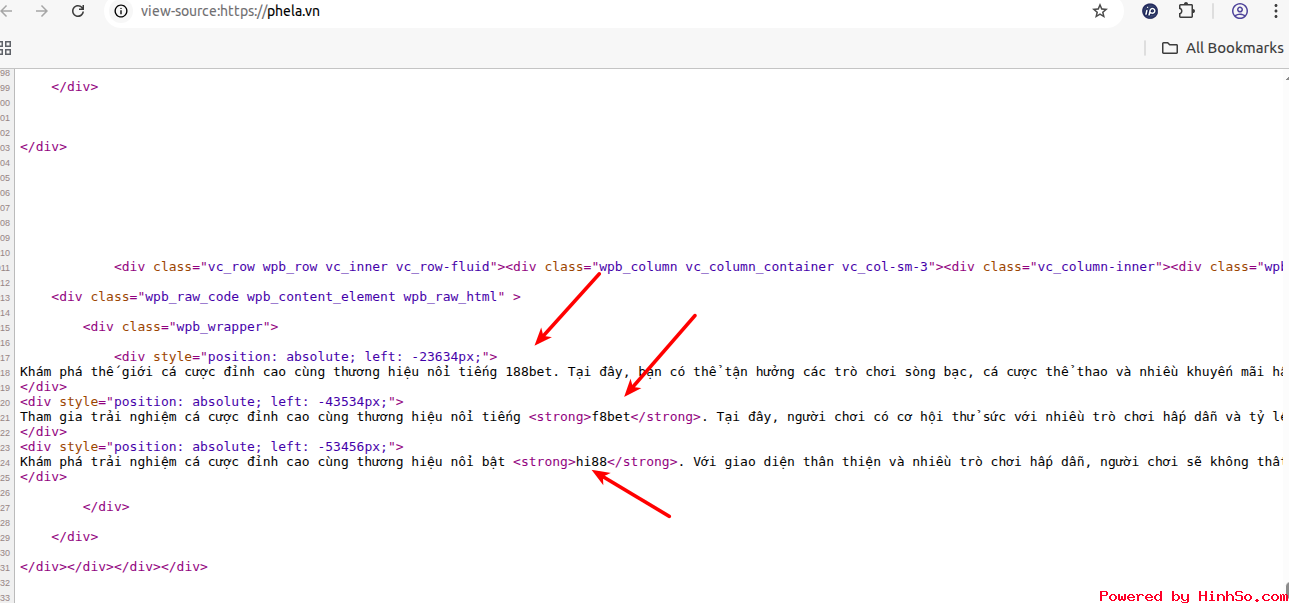This screenshot has height=603, width=1289.
Task: Click the Powered by HinhSo.com watermark
Action: 1192,596
